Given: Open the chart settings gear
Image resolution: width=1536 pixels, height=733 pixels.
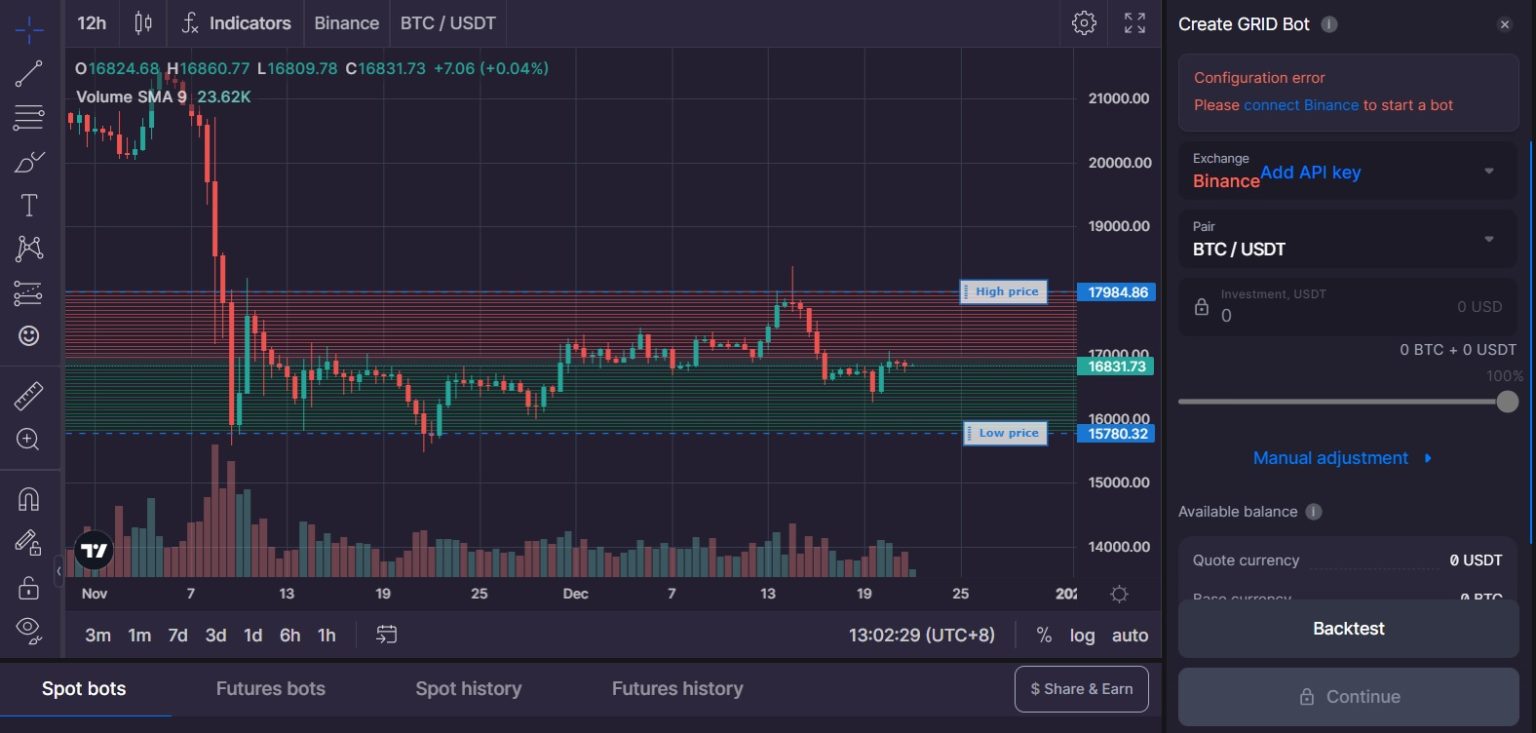Looking at the screenshot, I should point(1084,22).
